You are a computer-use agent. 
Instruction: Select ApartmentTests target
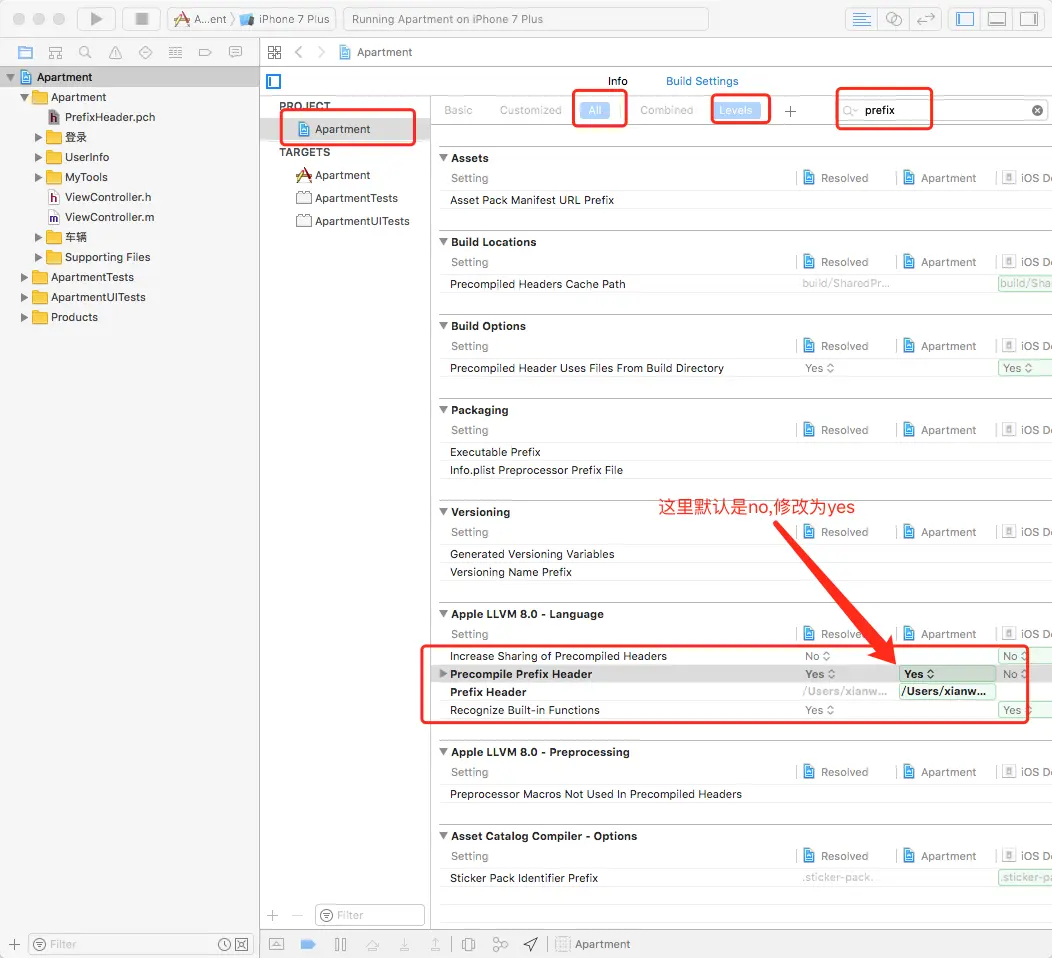pos(355,198)
